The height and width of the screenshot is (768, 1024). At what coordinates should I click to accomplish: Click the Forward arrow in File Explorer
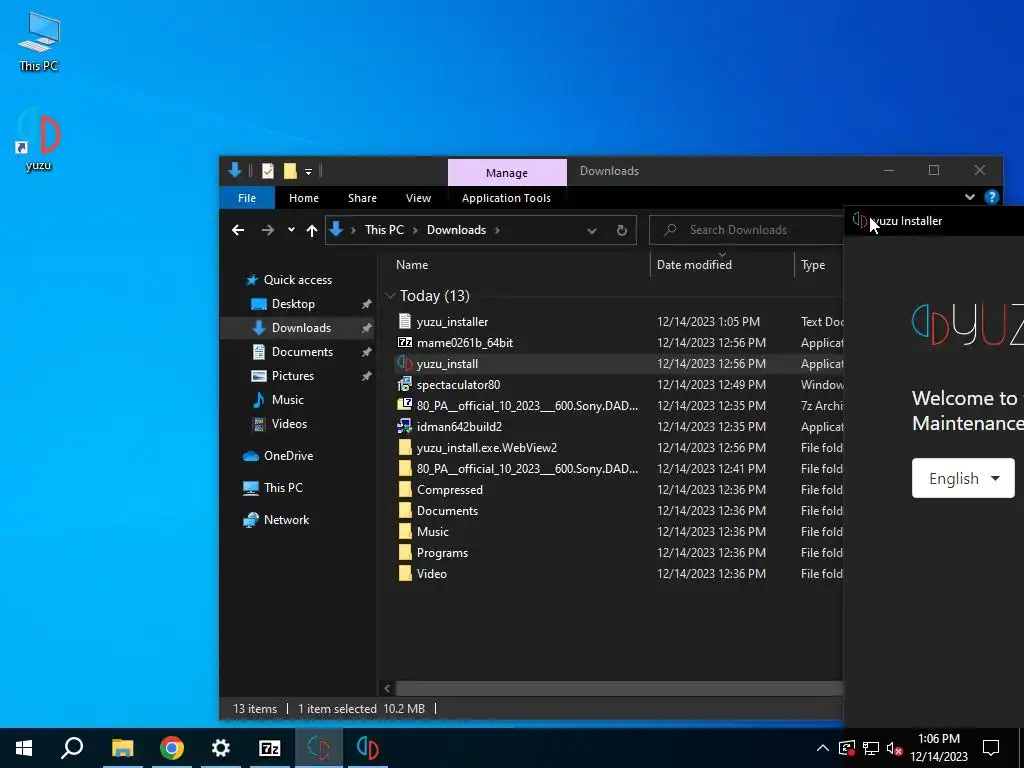268,230
